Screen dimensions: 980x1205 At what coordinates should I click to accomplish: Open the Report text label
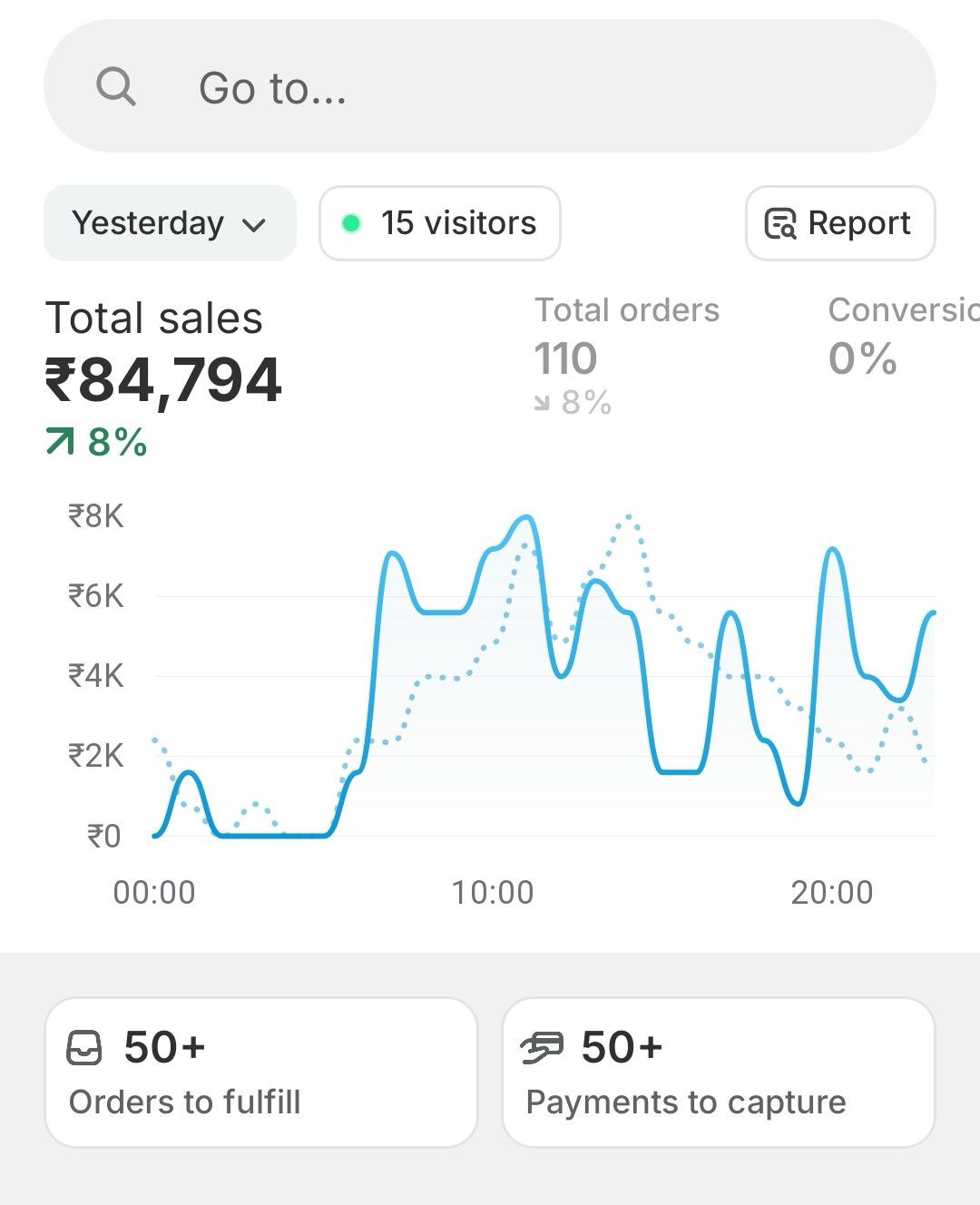tap(858, 223)
